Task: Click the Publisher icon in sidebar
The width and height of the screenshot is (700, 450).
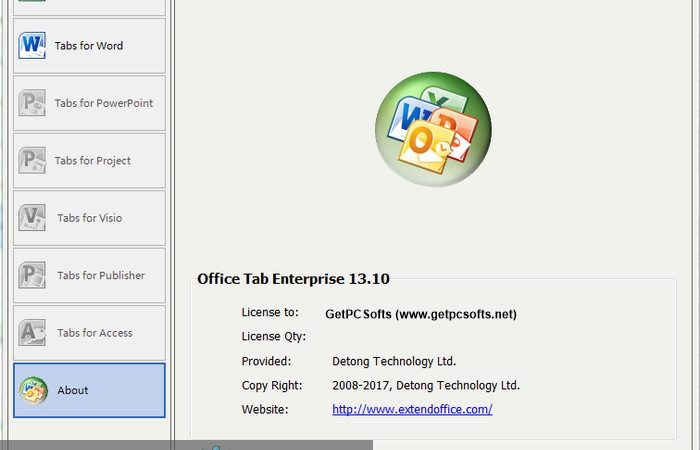Action: [32, 275]
